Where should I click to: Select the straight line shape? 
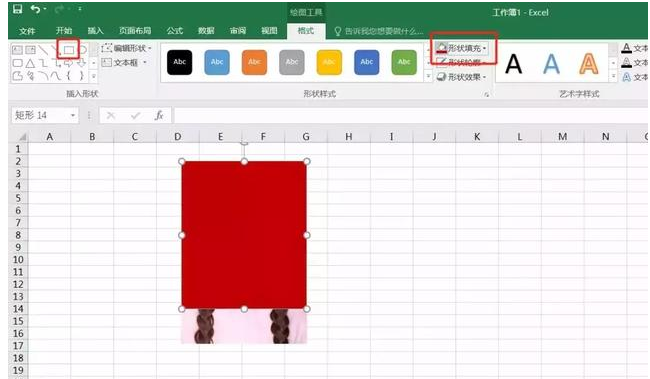[x=43, y=50]
